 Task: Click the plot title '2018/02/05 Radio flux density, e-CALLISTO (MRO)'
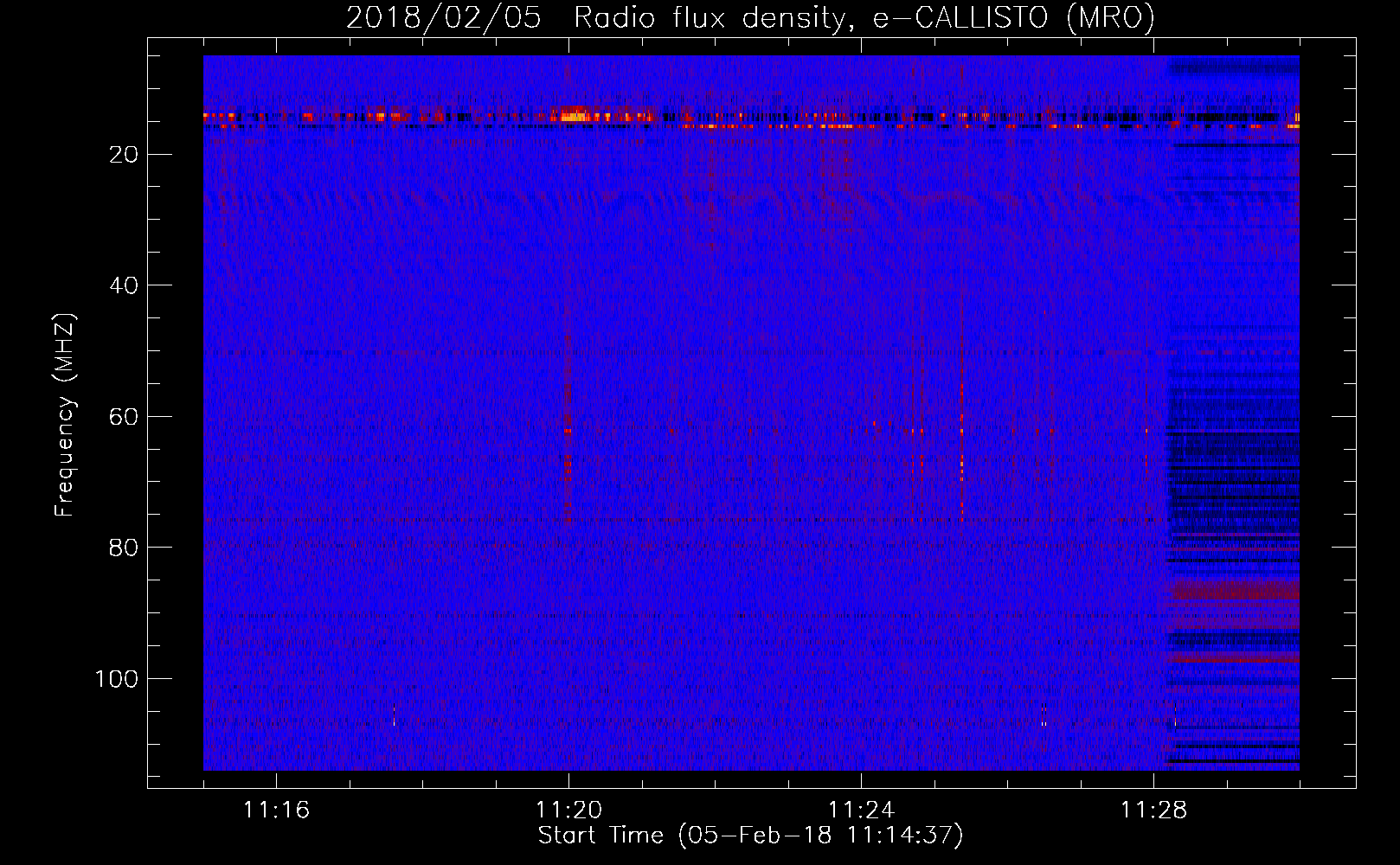(750, 18)
